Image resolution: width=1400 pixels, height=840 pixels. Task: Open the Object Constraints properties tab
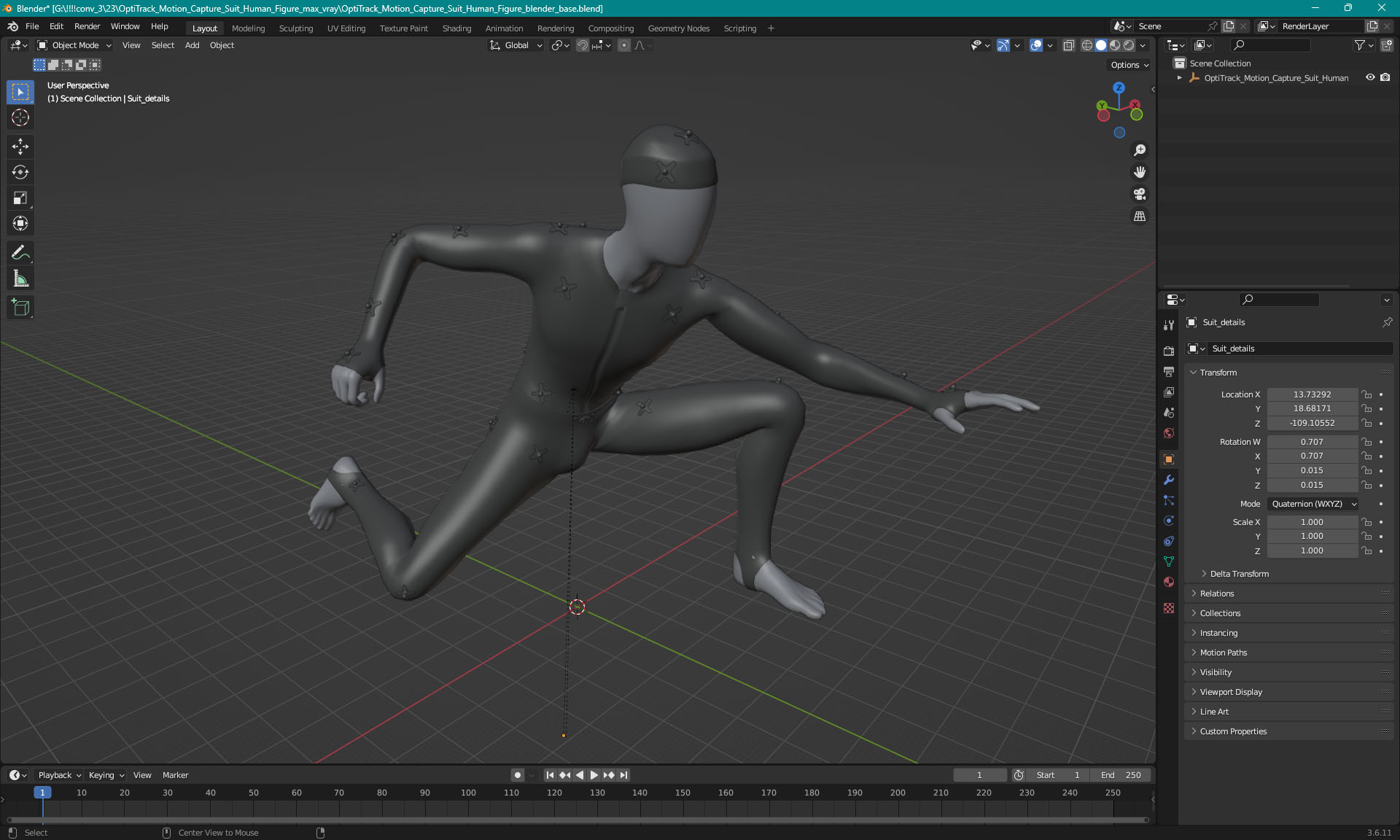tap(1169, 541)
